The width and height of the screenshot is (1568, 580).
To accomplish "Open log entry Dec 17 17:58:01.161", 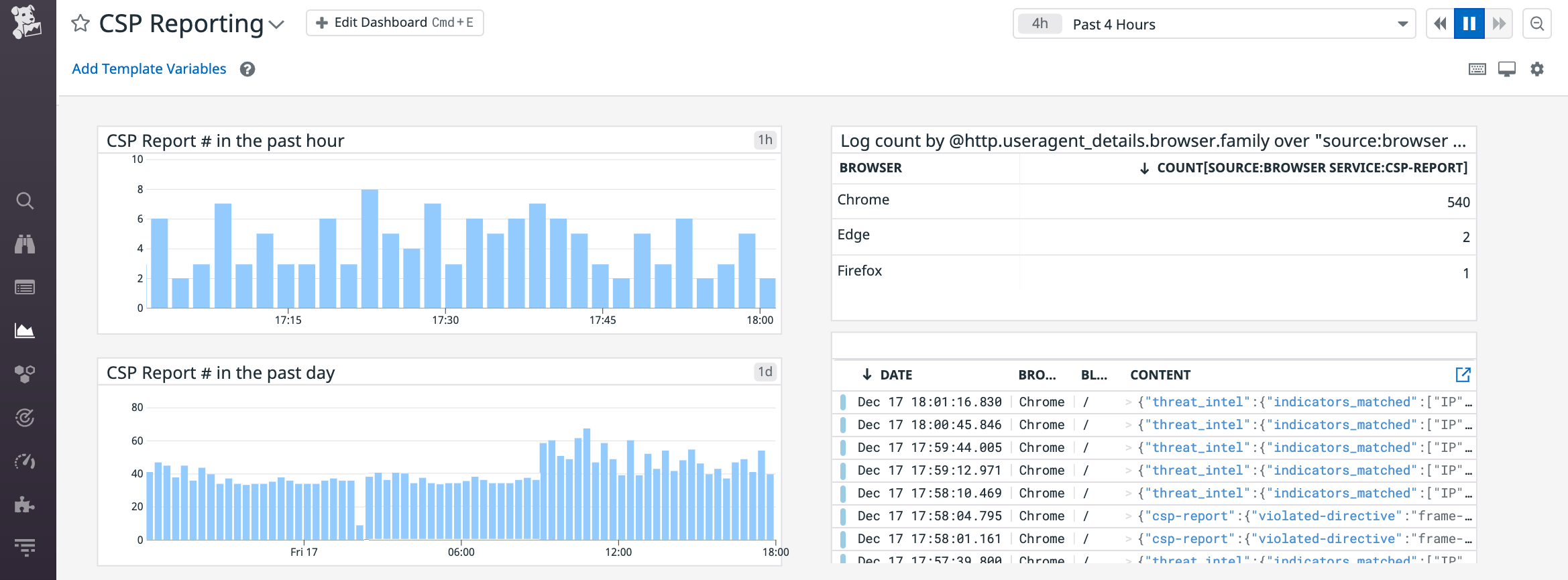I will click(1154, 539).
